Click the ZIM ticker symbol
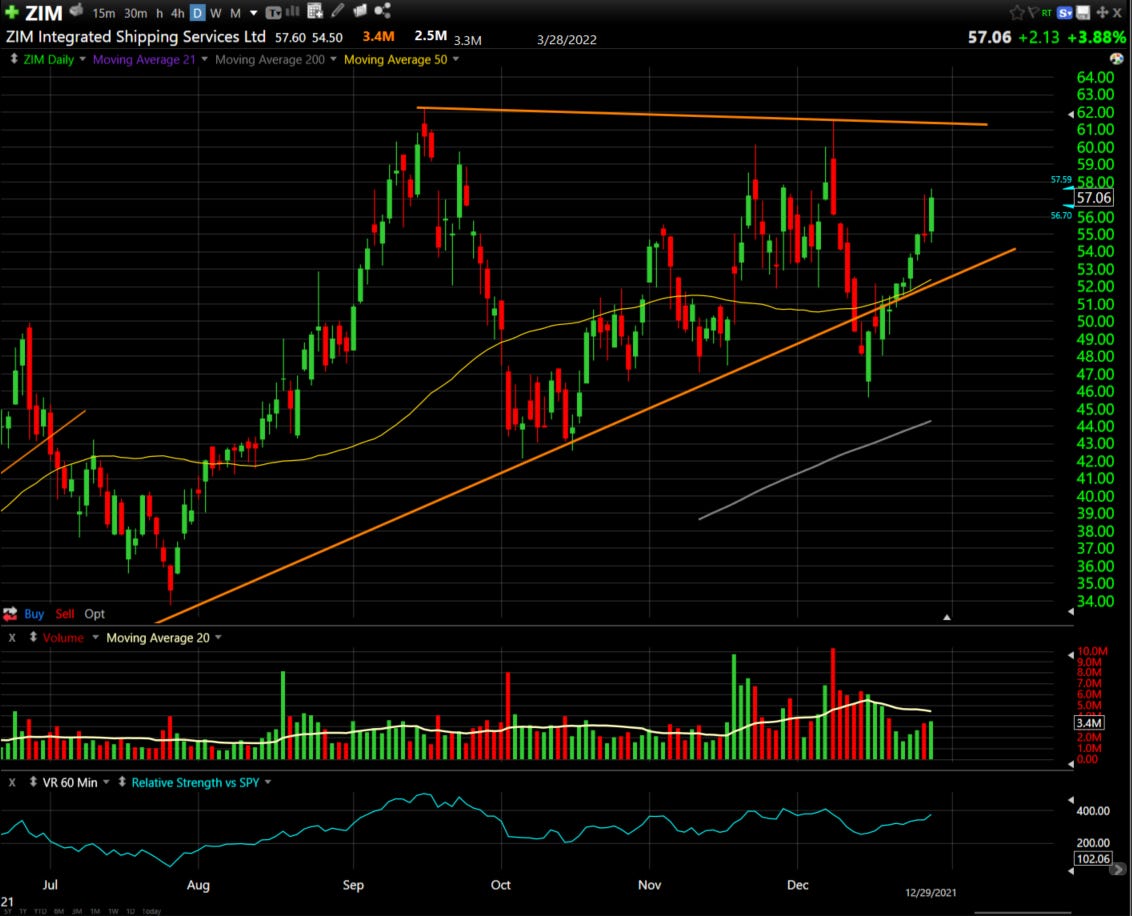The height and width of the screenshot is (916, 1132). tap(44, 13)
